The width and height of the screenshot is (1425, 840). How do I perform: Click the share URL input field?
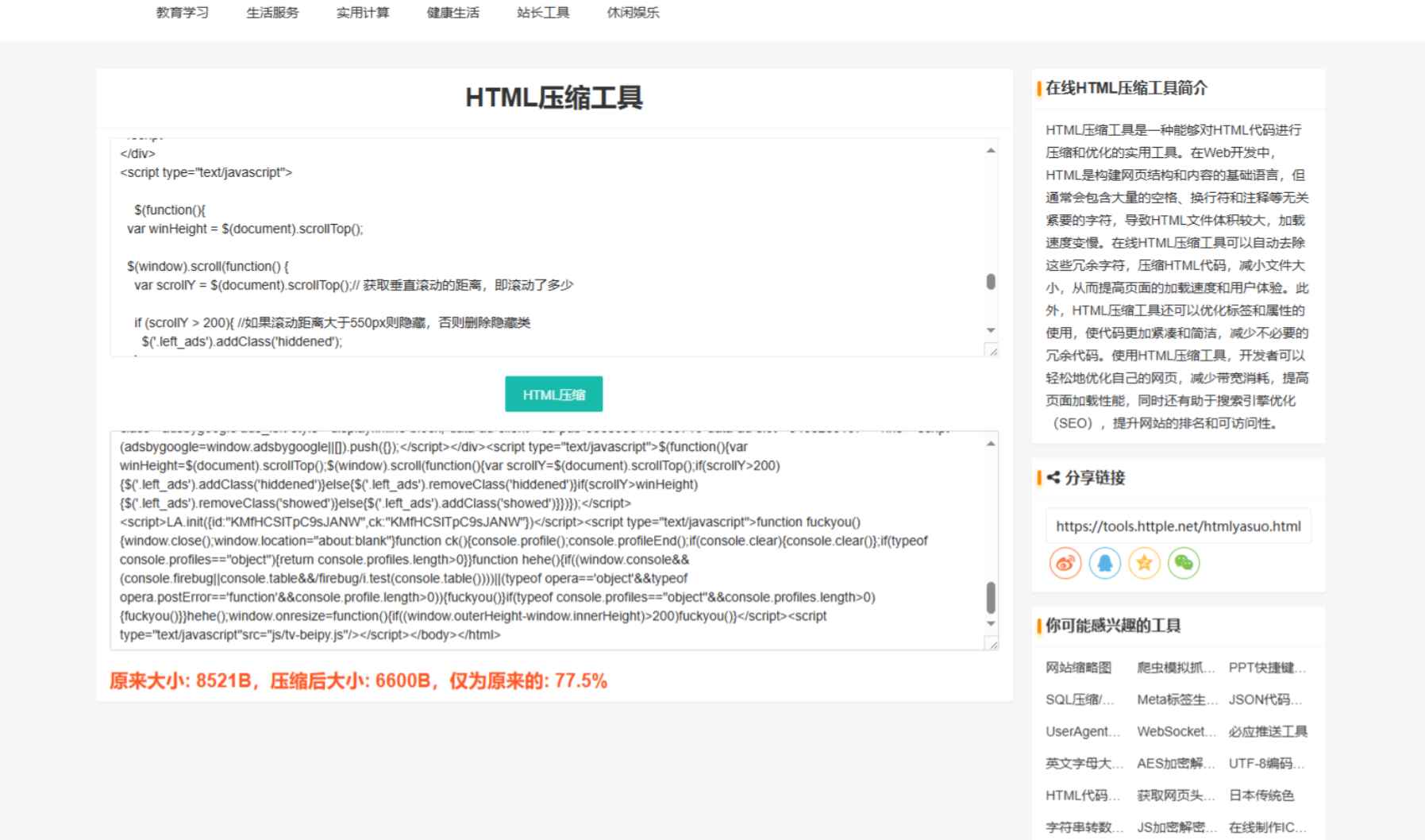(x=1178, y=525)
